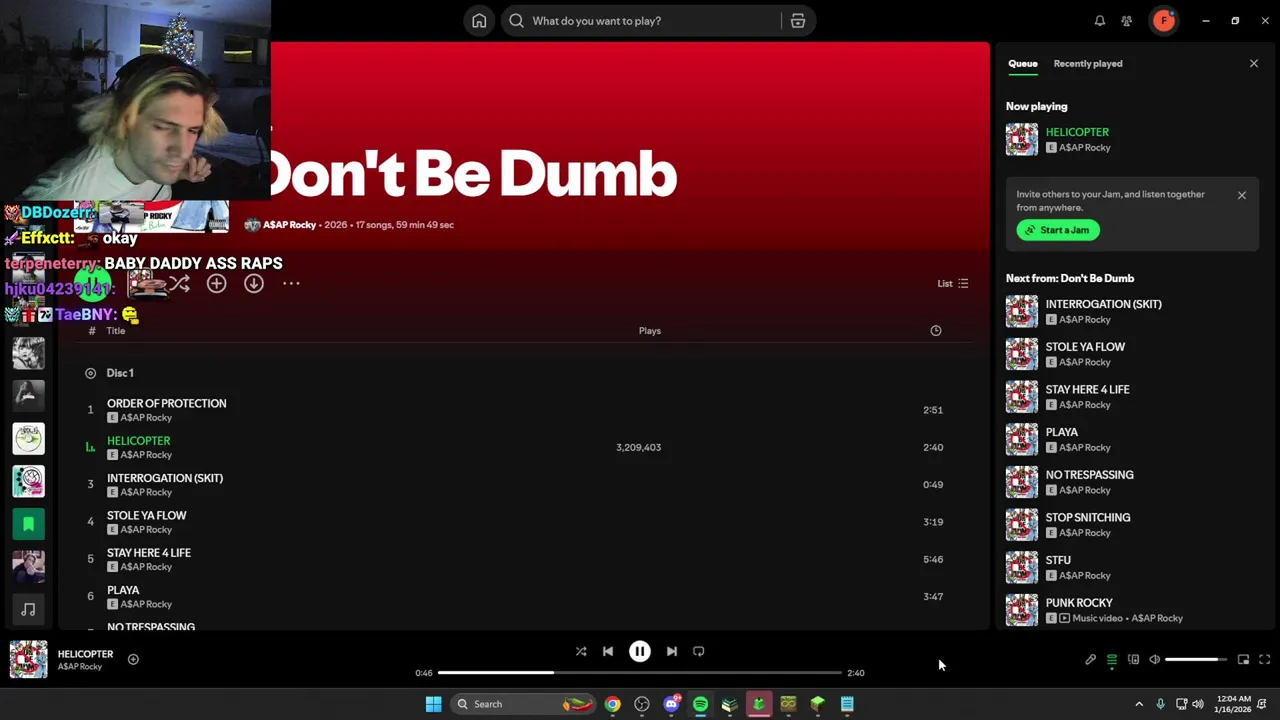Close the Queue panel

click(1254, 63)
